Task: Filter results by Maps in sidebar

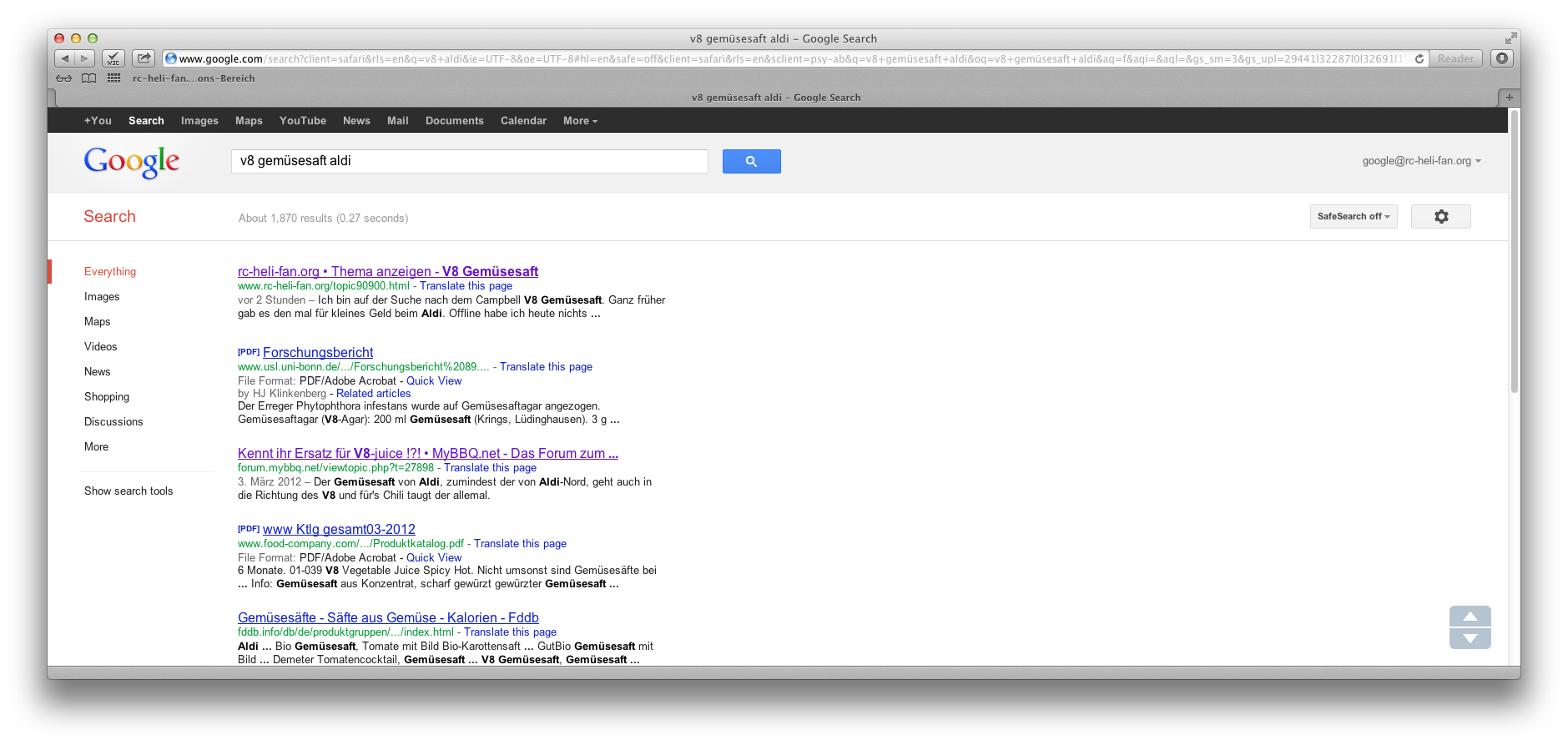Action: point(97,322)
